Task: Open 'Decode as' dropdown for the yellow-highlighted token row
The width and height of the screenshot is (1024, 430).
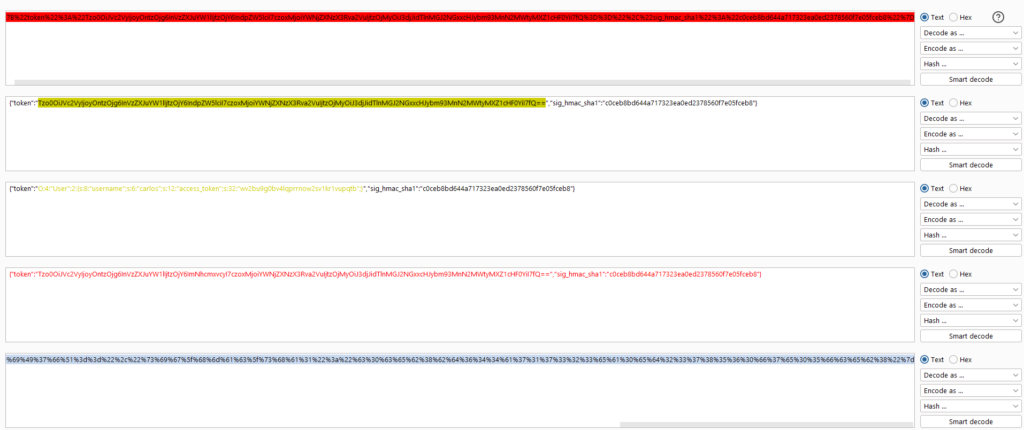Action: click(x=970, y=118)
